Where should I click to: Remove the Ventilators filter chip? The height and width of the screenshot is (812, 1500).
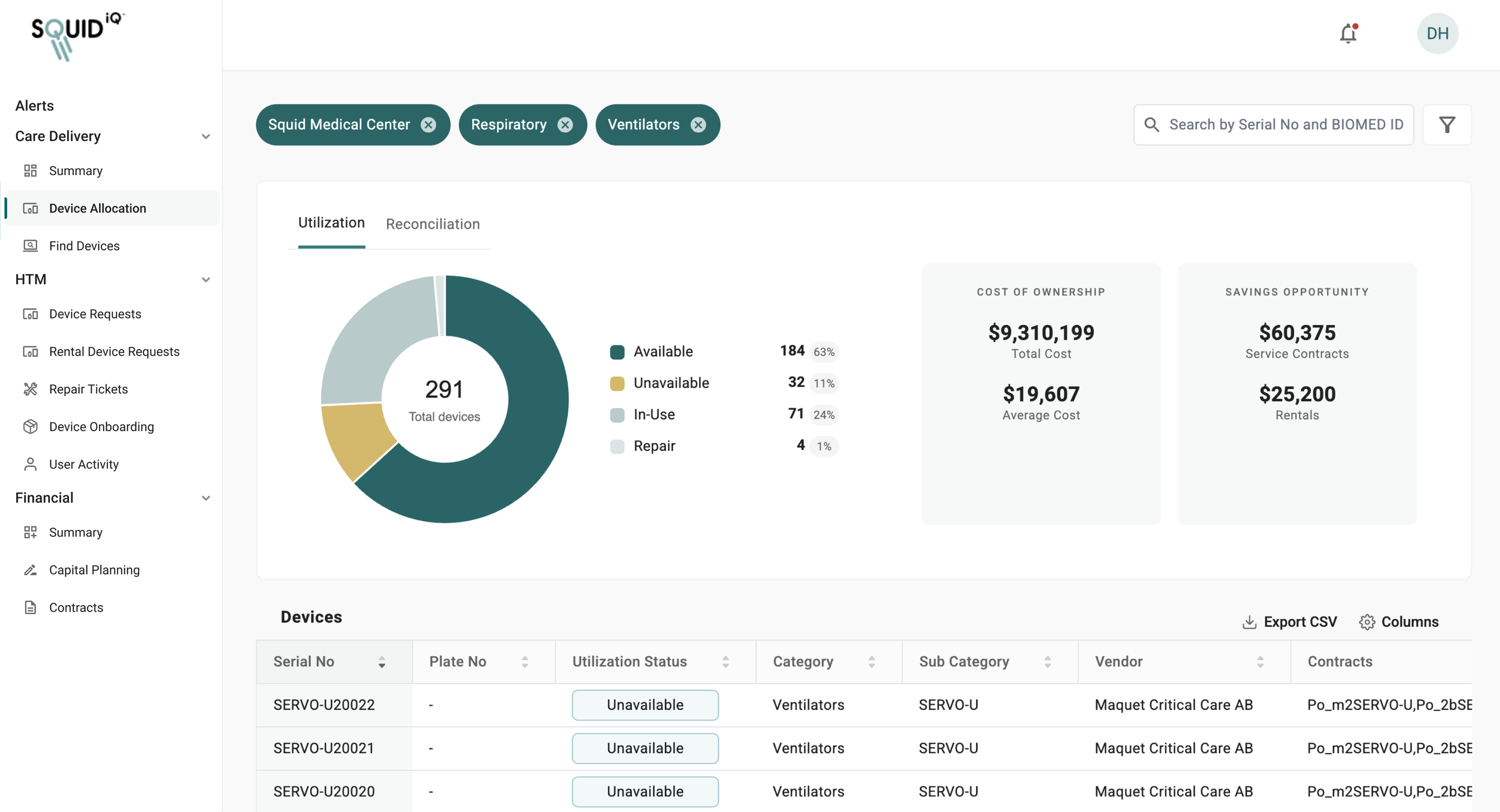(698, 125)
